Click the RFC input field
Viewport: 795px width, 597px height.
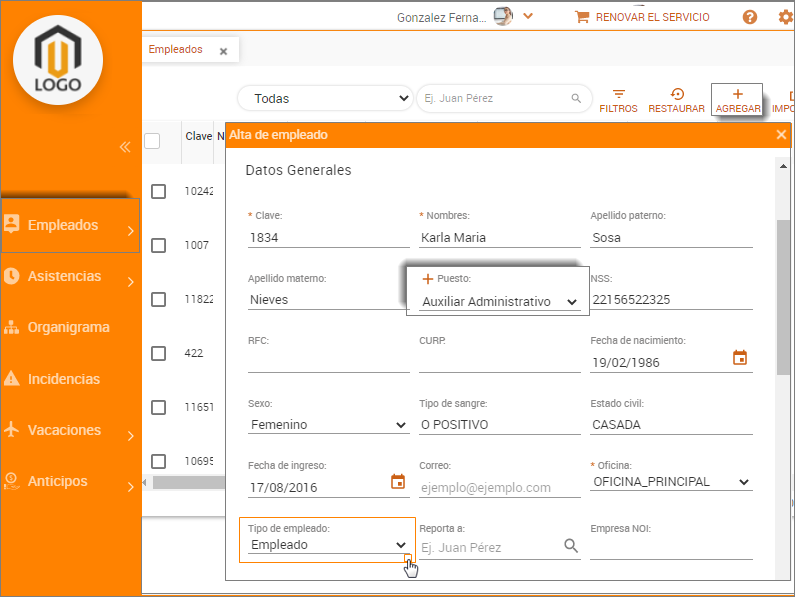tap(328, 362)
